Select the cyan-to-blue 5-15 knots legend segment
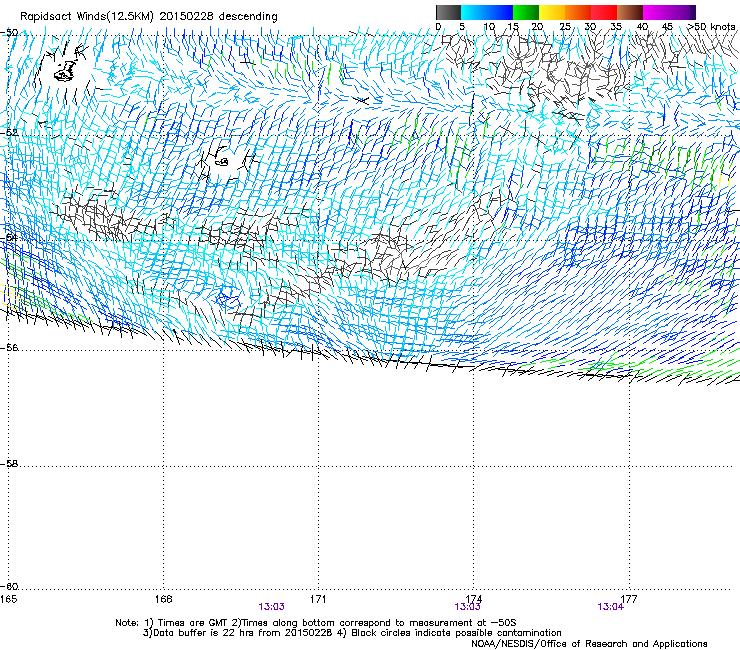 (x=487, y=12)
